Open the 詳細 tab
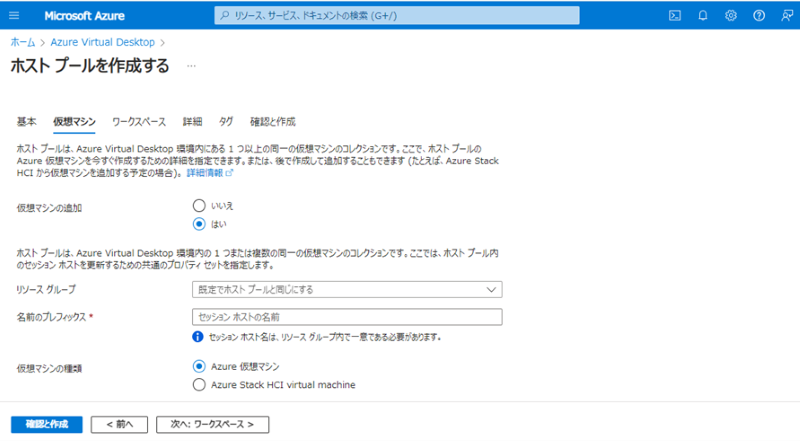800x441 pixels. (x=192, y=121)
